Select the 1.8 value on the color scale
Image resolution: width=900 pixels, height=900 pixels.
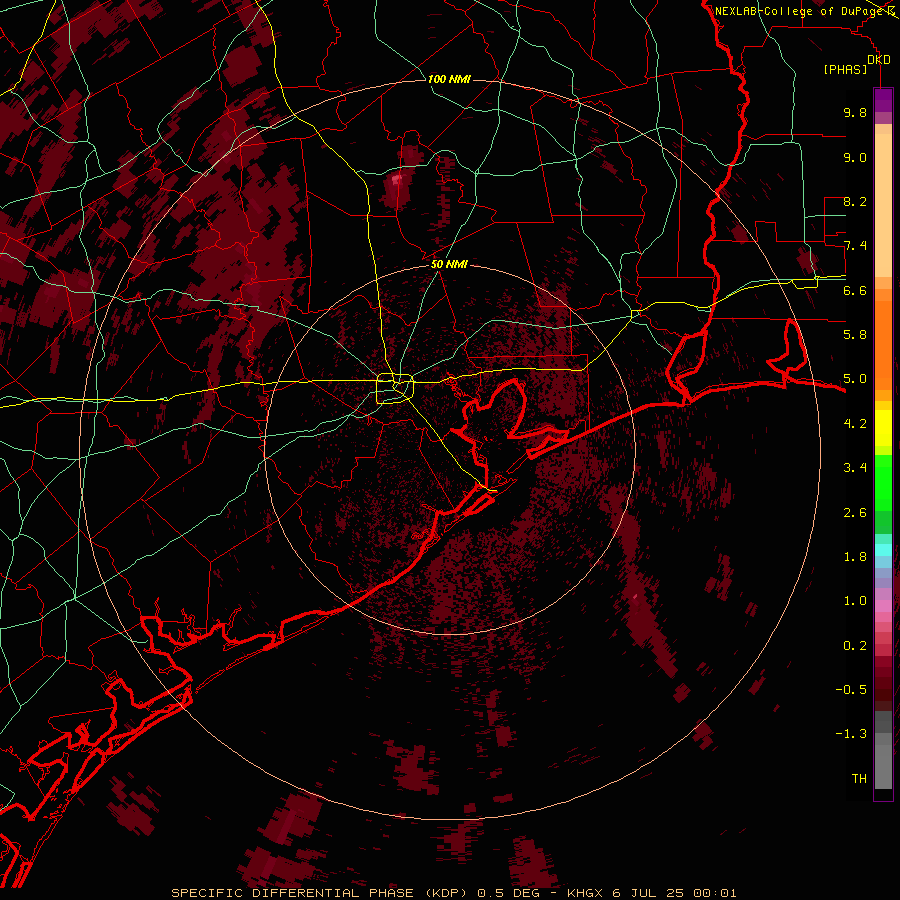pos(855,557)
